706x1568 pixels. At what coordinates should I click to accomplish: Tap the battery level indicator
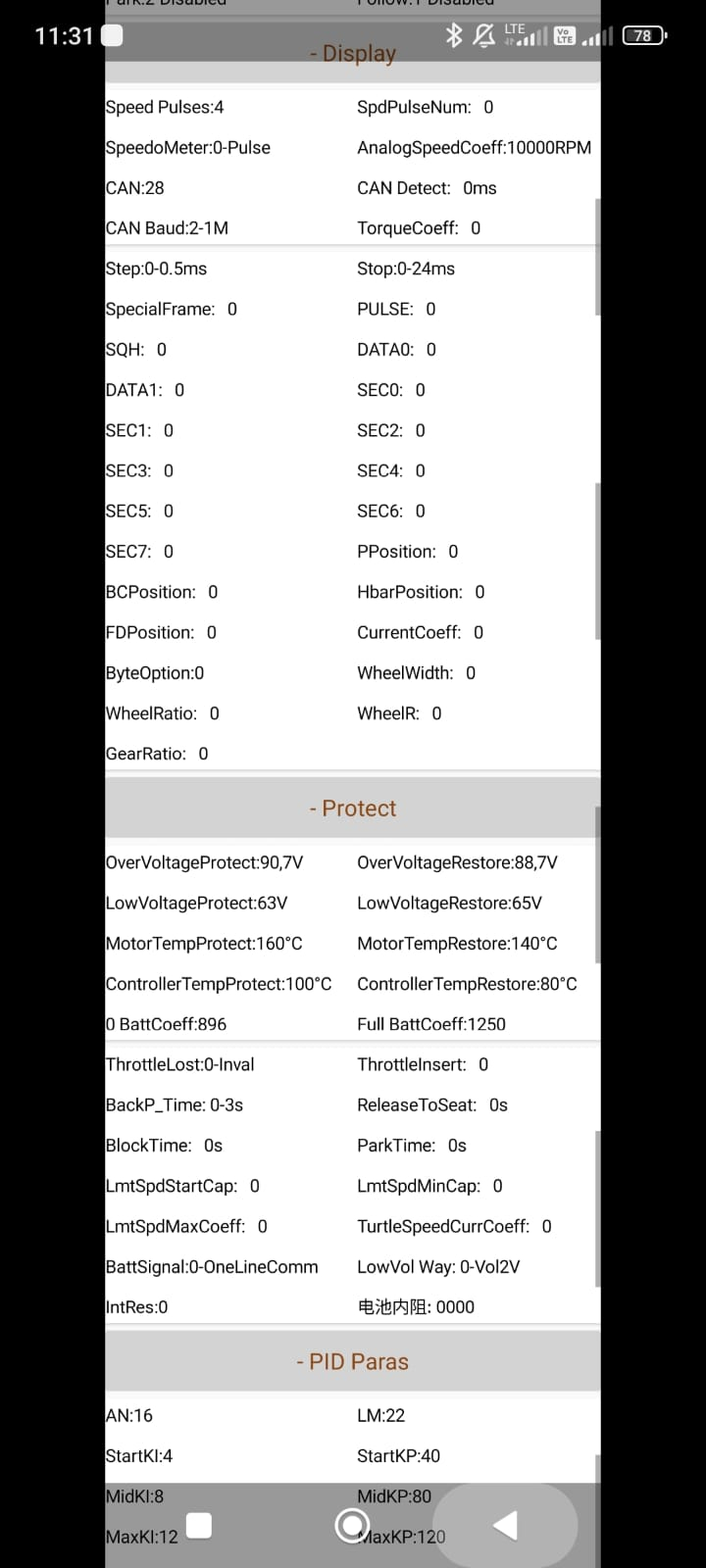pos(643,36)
